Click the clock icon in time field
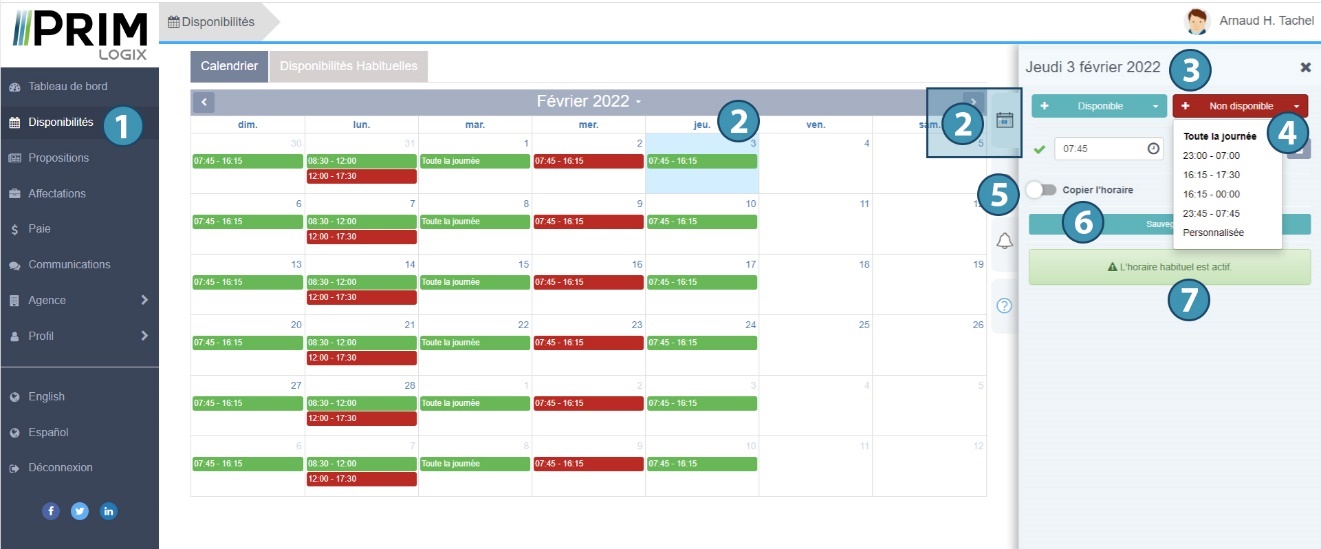 click(x=1153, y=148)
